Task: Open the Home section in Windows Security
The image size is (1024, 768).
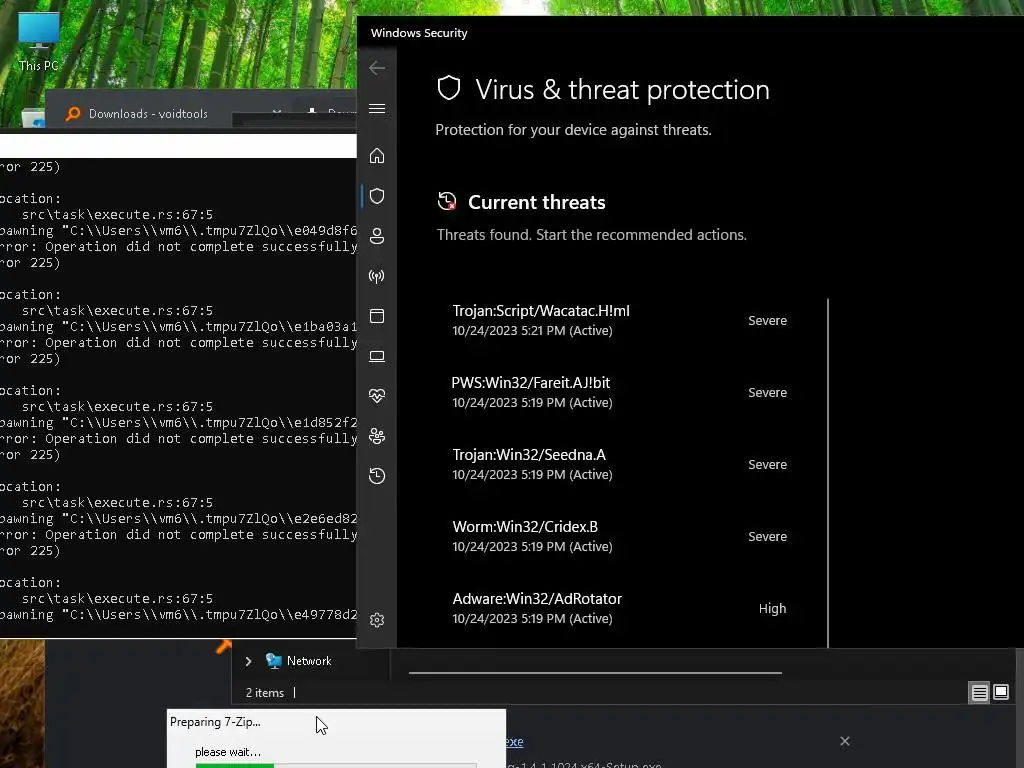Action: 377,156
